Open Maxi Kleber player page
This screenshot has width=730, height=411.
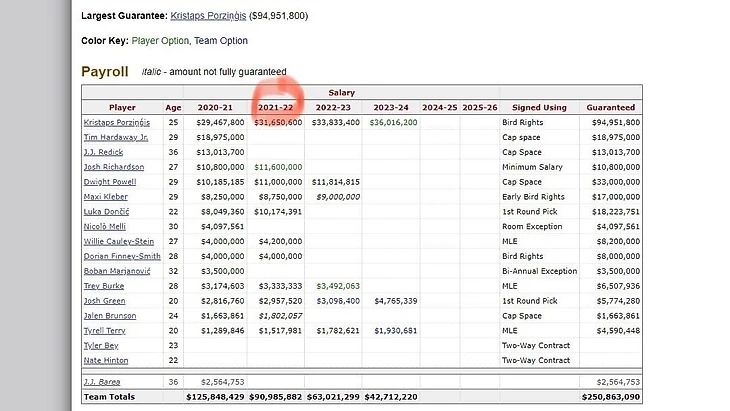(x=106, y=197)
